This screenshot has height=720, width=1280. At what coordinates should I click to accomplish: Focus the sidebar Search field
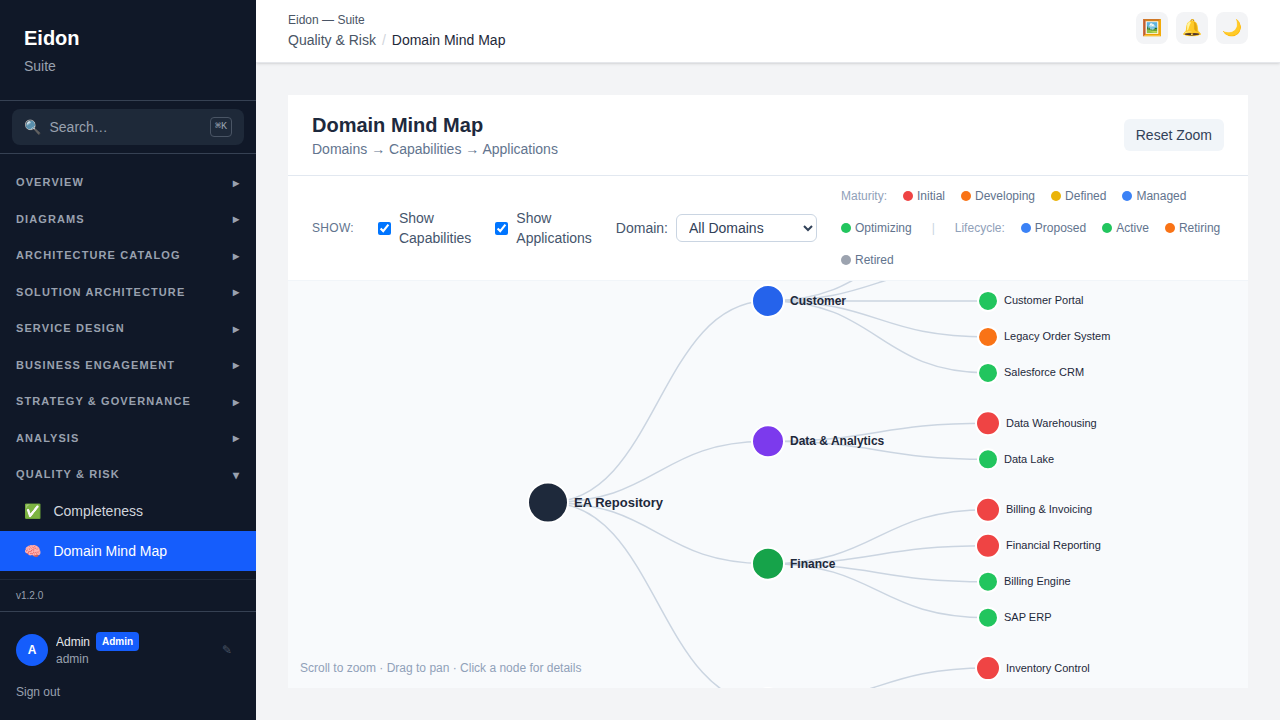[x=128, y=127]
